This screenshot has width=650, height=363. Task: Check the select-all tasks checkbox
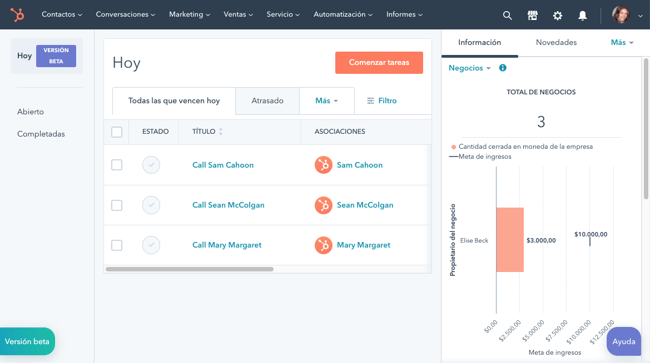[116, 132]
